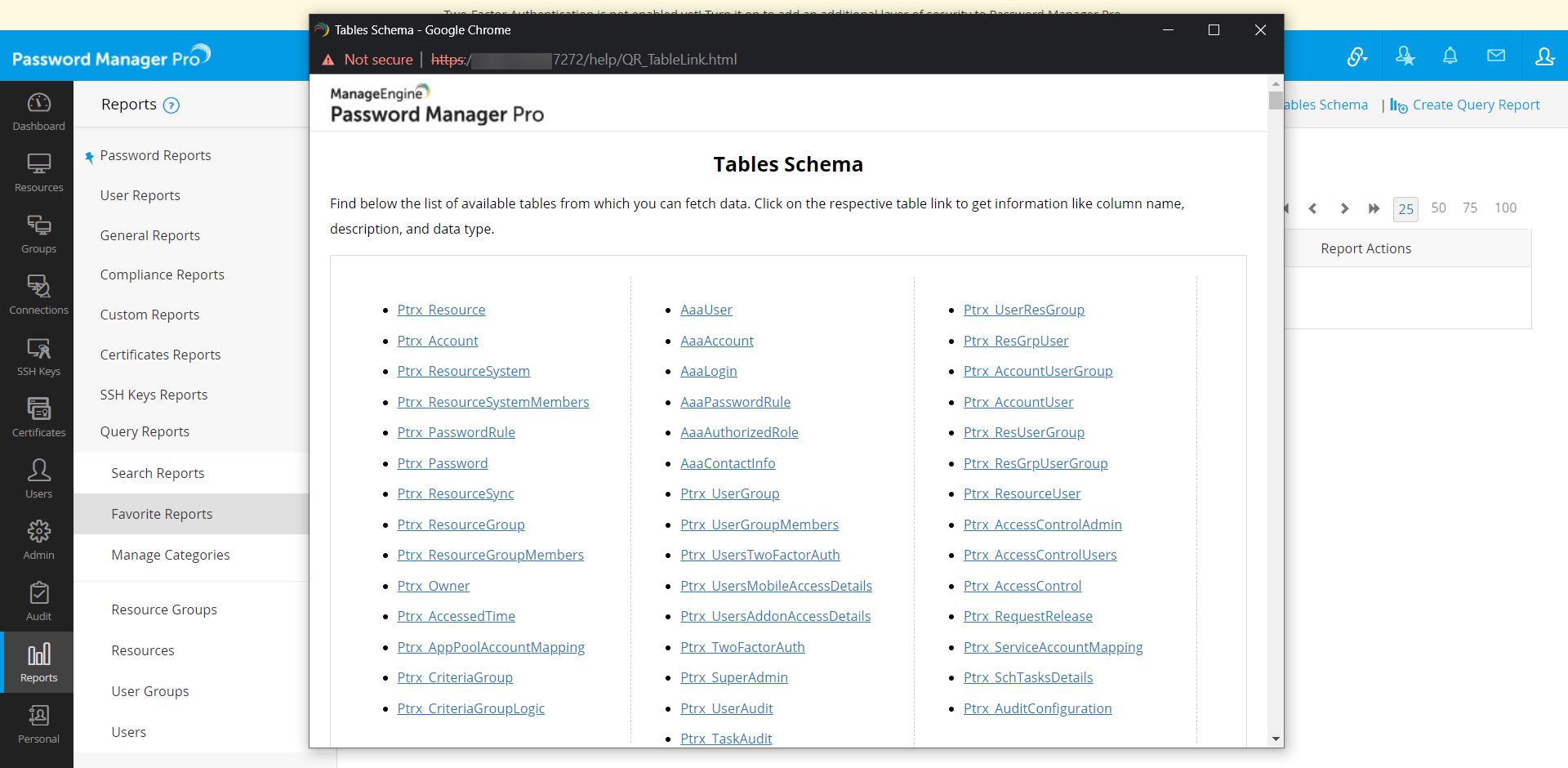
Task: Click the notifications bell icon
Action: [1450, 56]
